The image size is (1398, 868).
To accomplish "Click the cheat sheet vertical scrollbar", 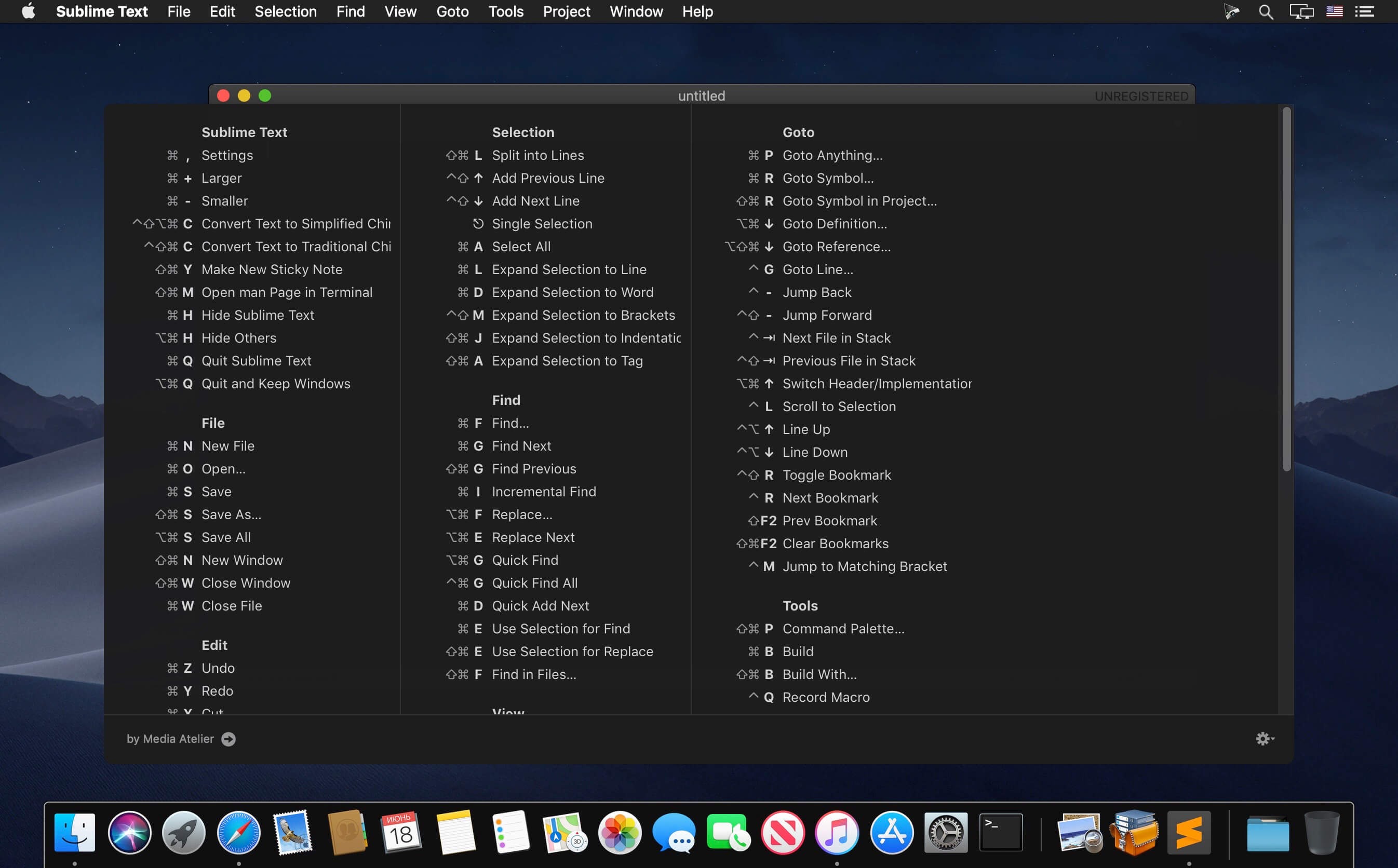I will (1287, 289).
